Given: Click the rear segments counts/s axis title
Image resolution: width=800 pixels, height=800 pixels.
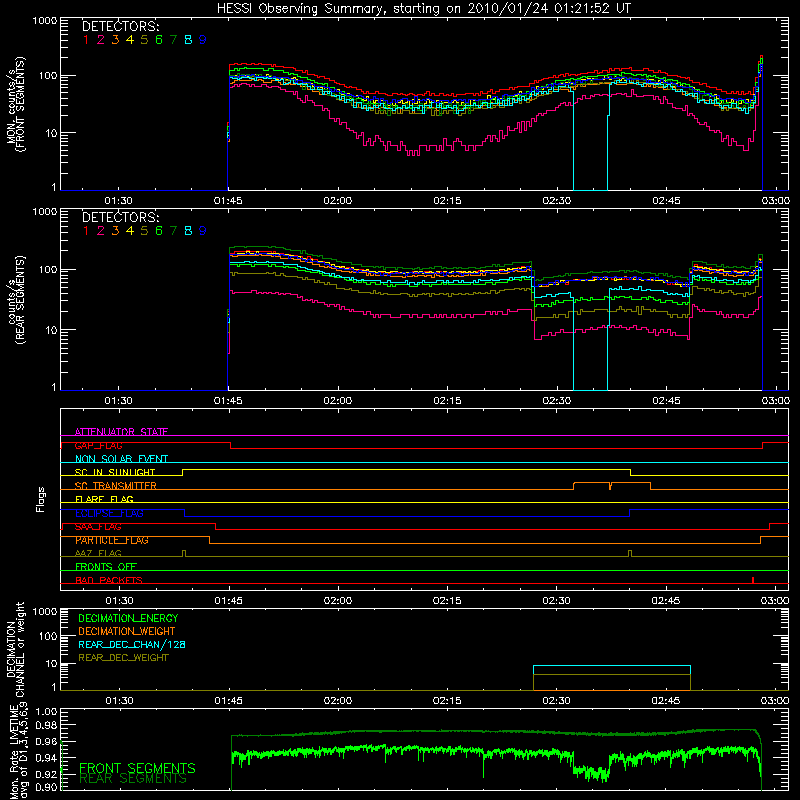Looking at the screenshot, I should tap(16, 300).
